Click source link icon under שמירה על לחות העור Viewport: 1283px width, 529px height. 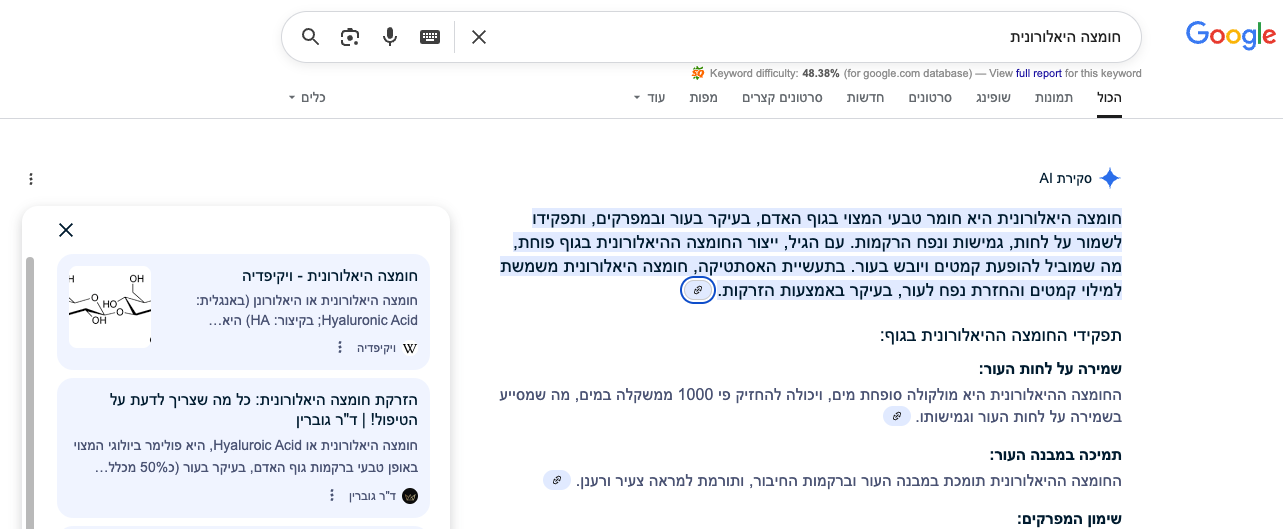tap(897, 416)
